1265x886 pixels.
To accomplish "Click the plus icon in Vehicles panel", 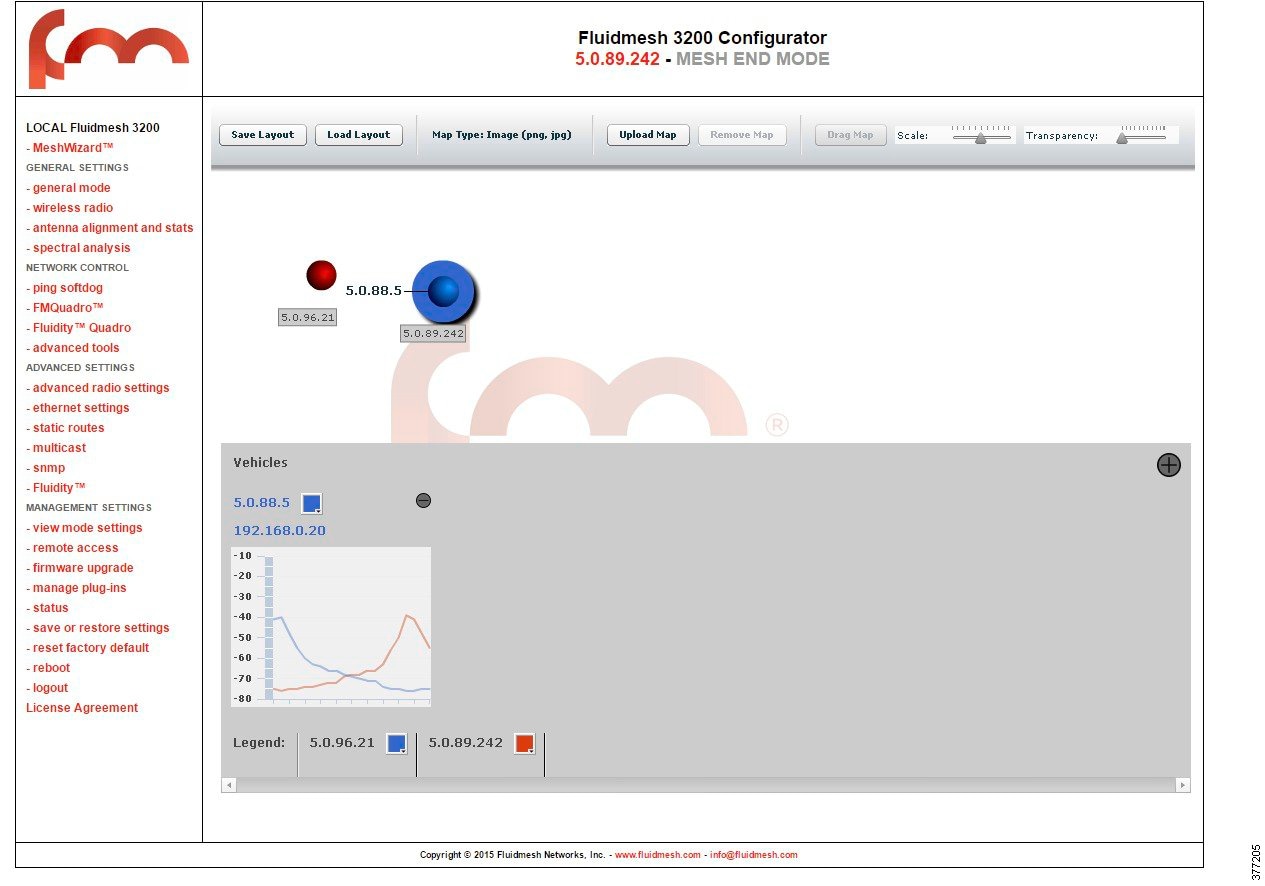I will [x=1168, y=465].
